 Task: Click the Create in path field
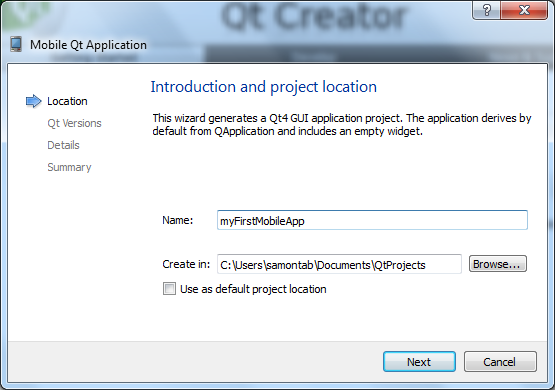[339, 264]
